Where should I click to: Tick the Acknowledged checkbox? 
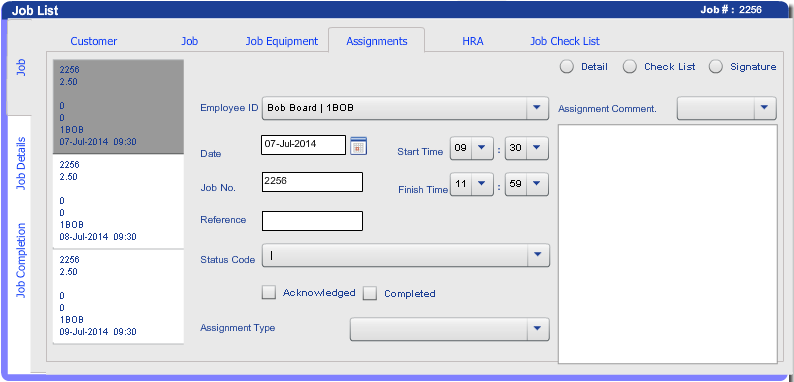coord(269,292)
